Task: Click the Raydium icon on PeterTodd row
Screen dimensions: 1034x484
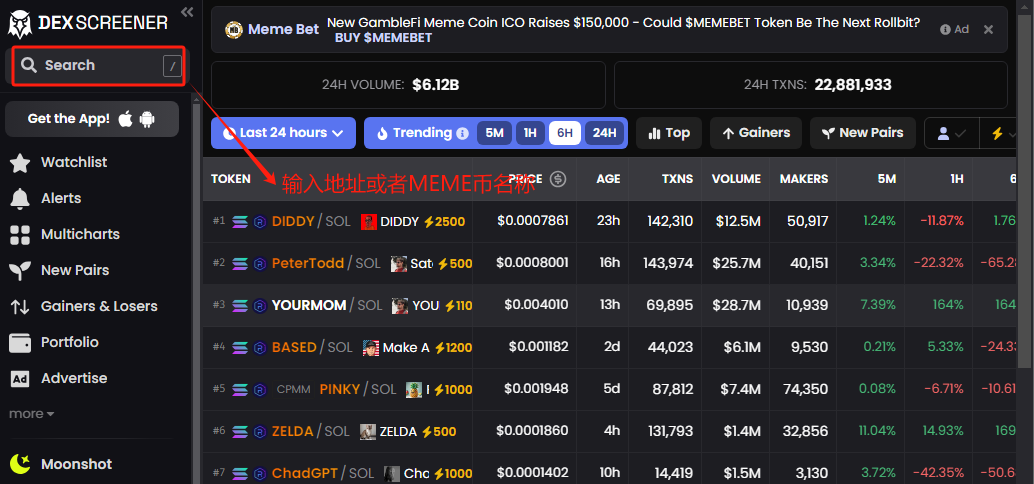Action: click(259, 264)
